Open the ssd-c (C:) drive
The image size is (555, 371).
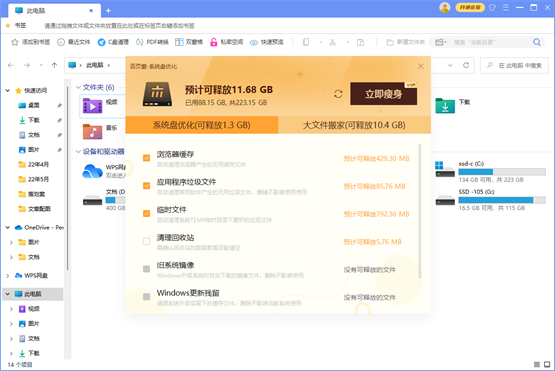(x=490, y=171)
